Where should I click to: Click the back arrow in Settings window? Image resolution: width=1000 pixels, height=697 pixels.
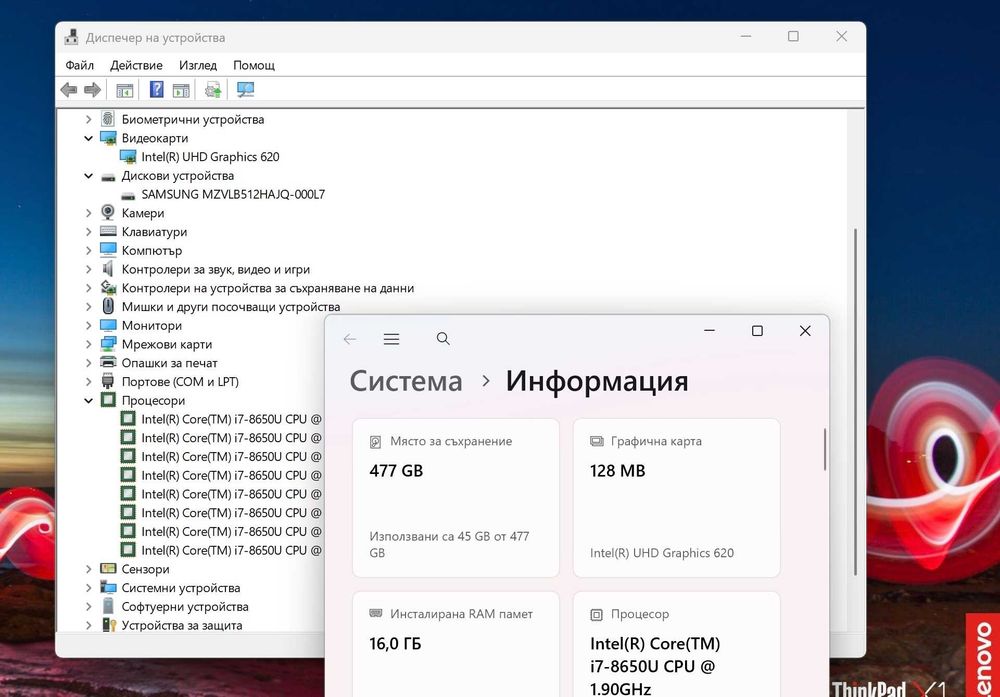pos(349,339)
